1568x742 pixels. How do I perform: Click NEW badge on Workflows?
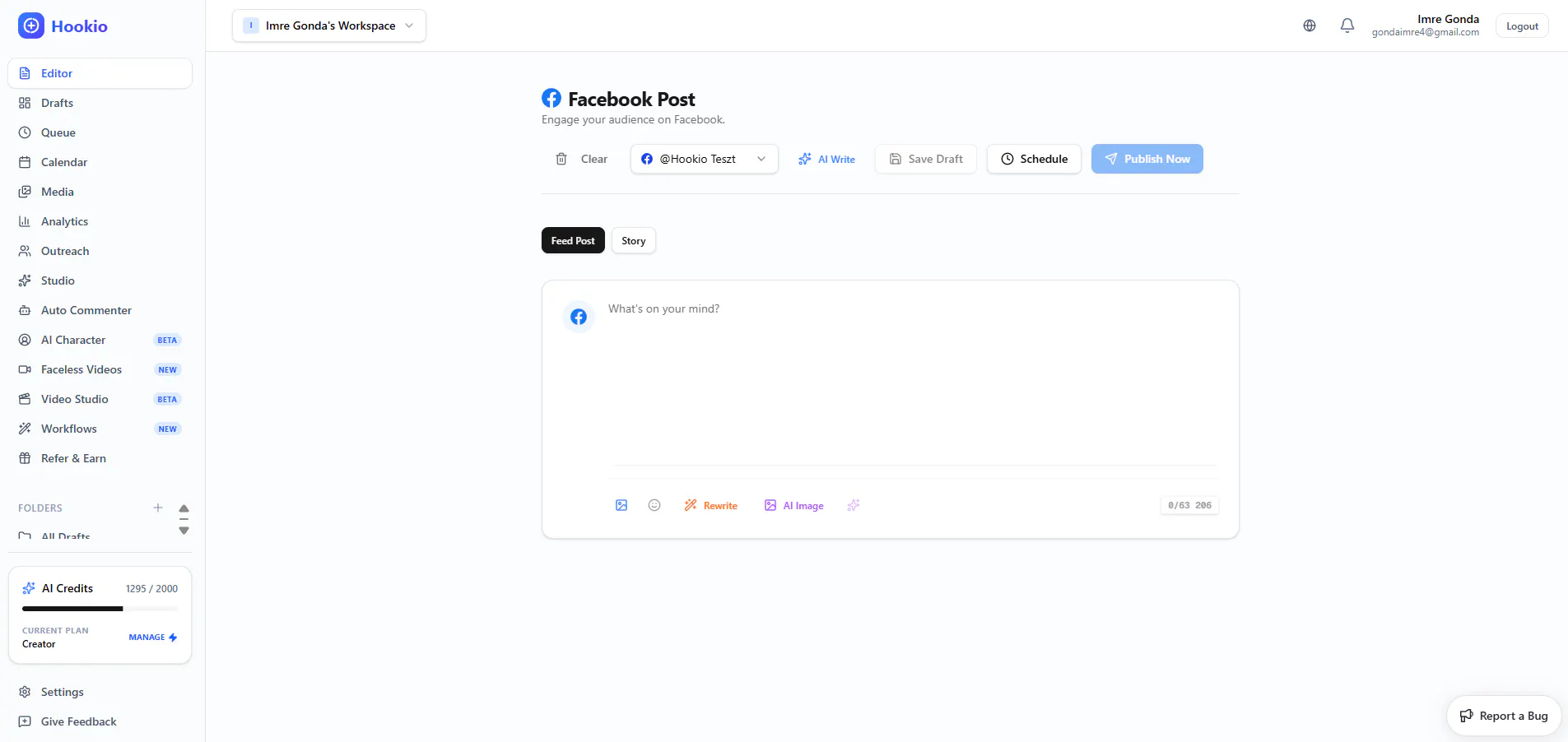[167, 429]
